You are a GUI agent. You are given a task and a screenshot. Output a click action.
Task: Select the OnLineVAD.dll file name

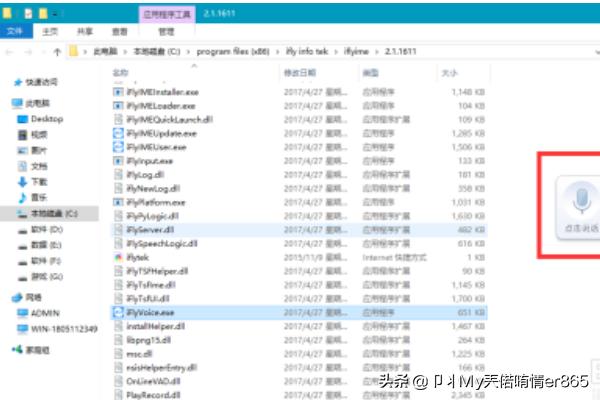coord(153,381)
